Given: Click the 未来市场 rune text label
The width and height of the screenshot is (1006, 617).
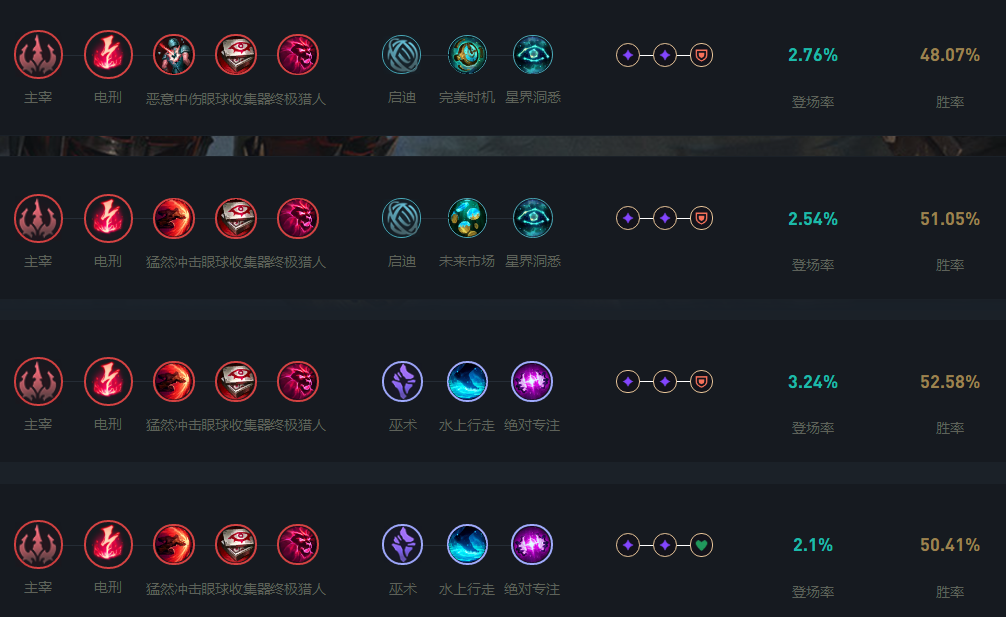Looking at the screenshot, I should [x=467, y=262].
